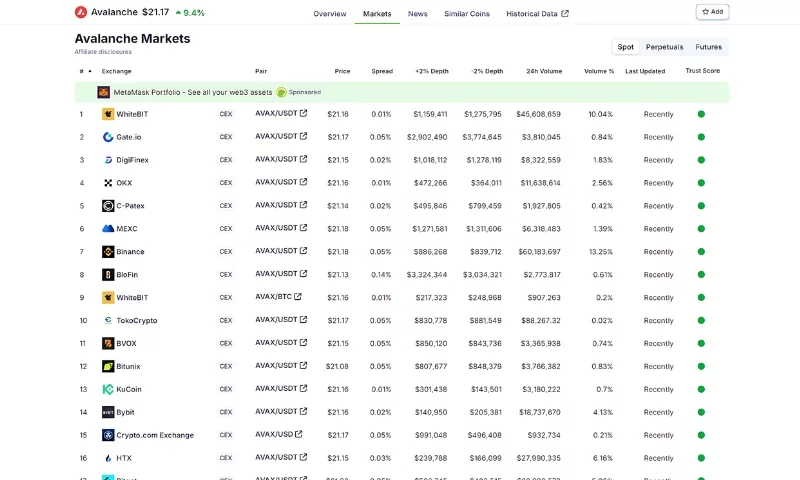
Task: Sort markets by Trust Score header
Action: tap(702, 71)
